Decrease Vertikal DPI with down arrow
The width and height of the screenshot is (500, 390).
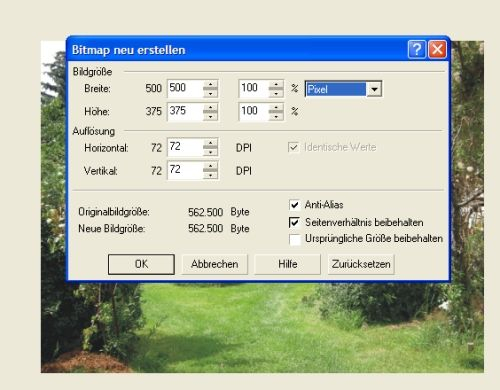coord(210,175)
